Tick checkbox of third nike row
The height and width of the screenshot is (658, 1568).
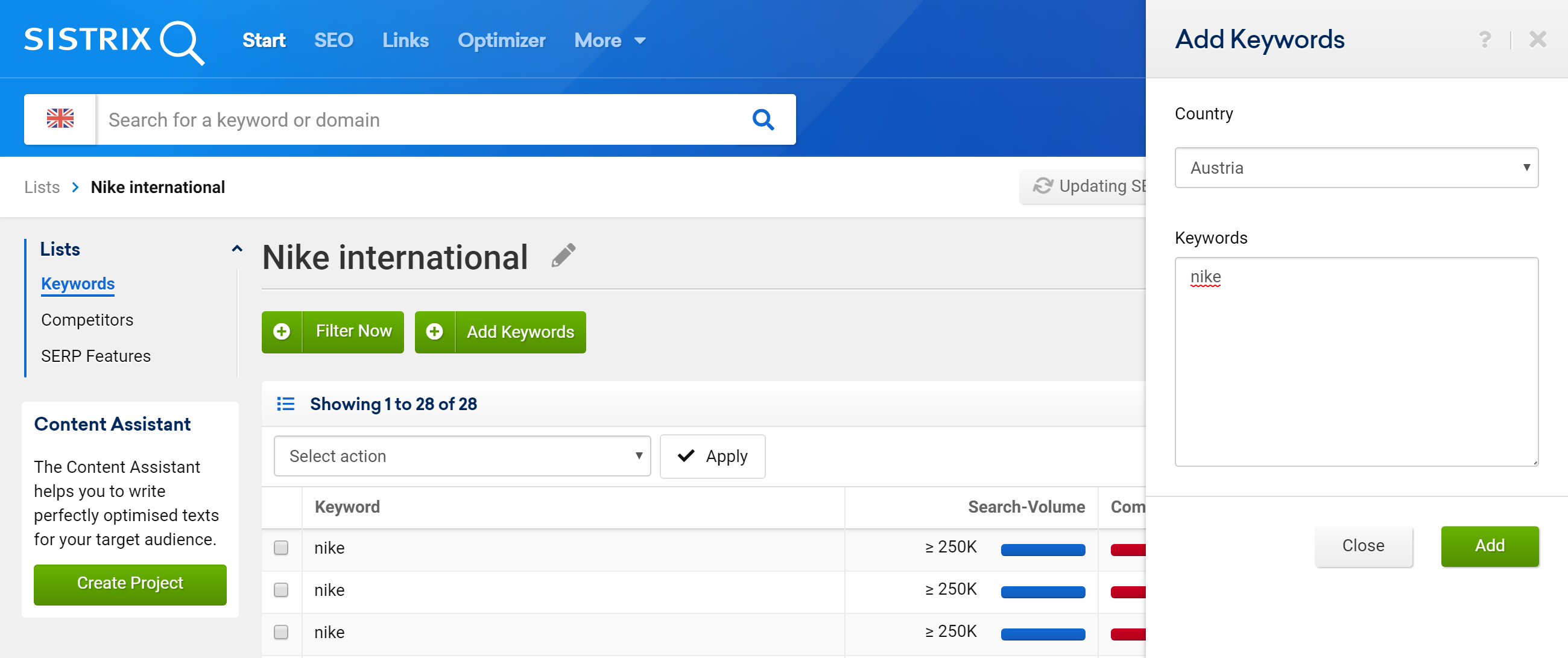[x=281, y=632]
